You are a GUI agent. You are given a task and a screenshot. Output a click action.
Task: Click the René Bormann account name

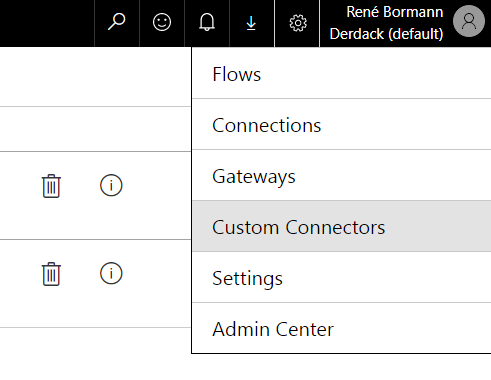pos(395,12)
